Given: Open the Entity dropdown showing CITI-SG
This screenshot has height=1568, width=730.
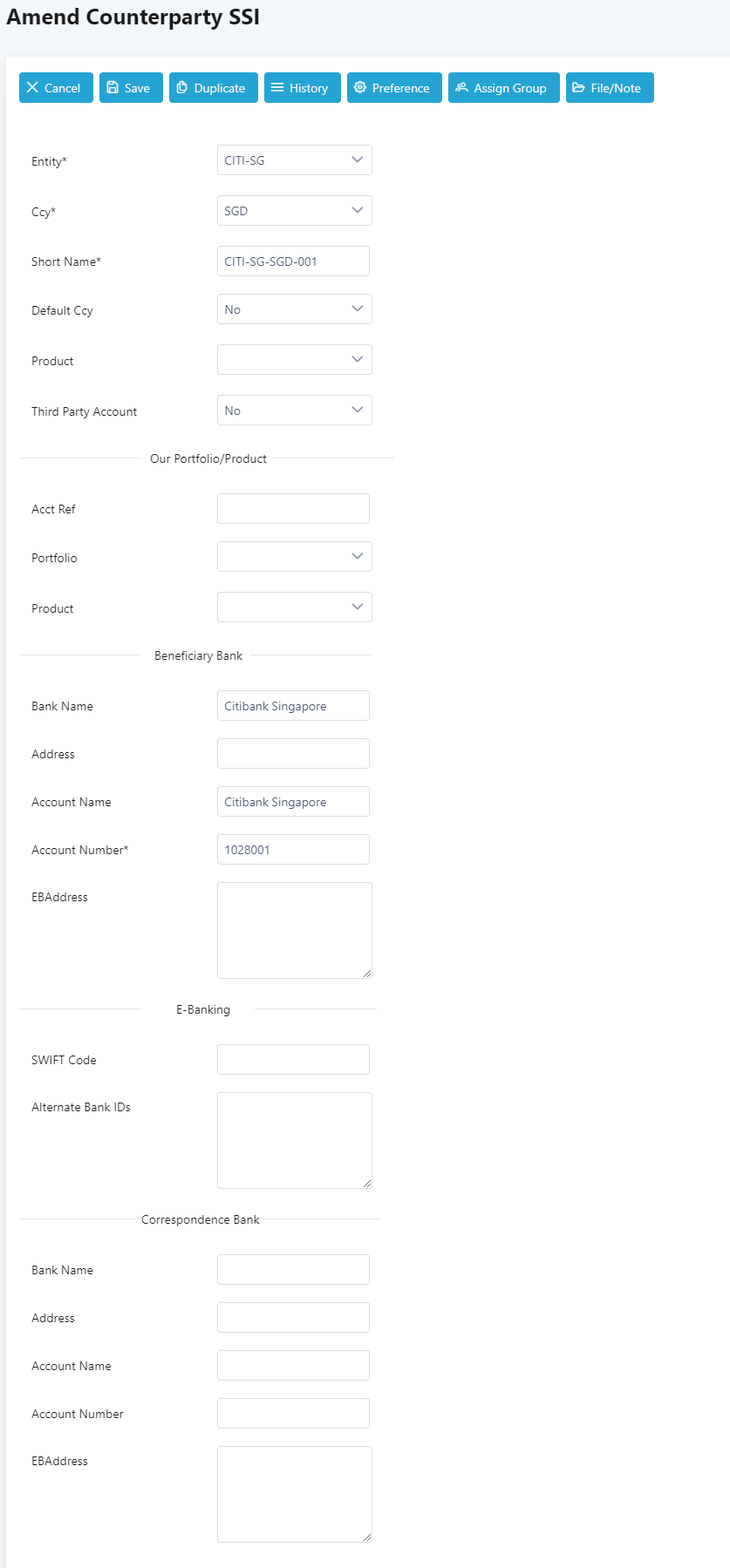Looking at the screenshot, I should pos(294,160).
